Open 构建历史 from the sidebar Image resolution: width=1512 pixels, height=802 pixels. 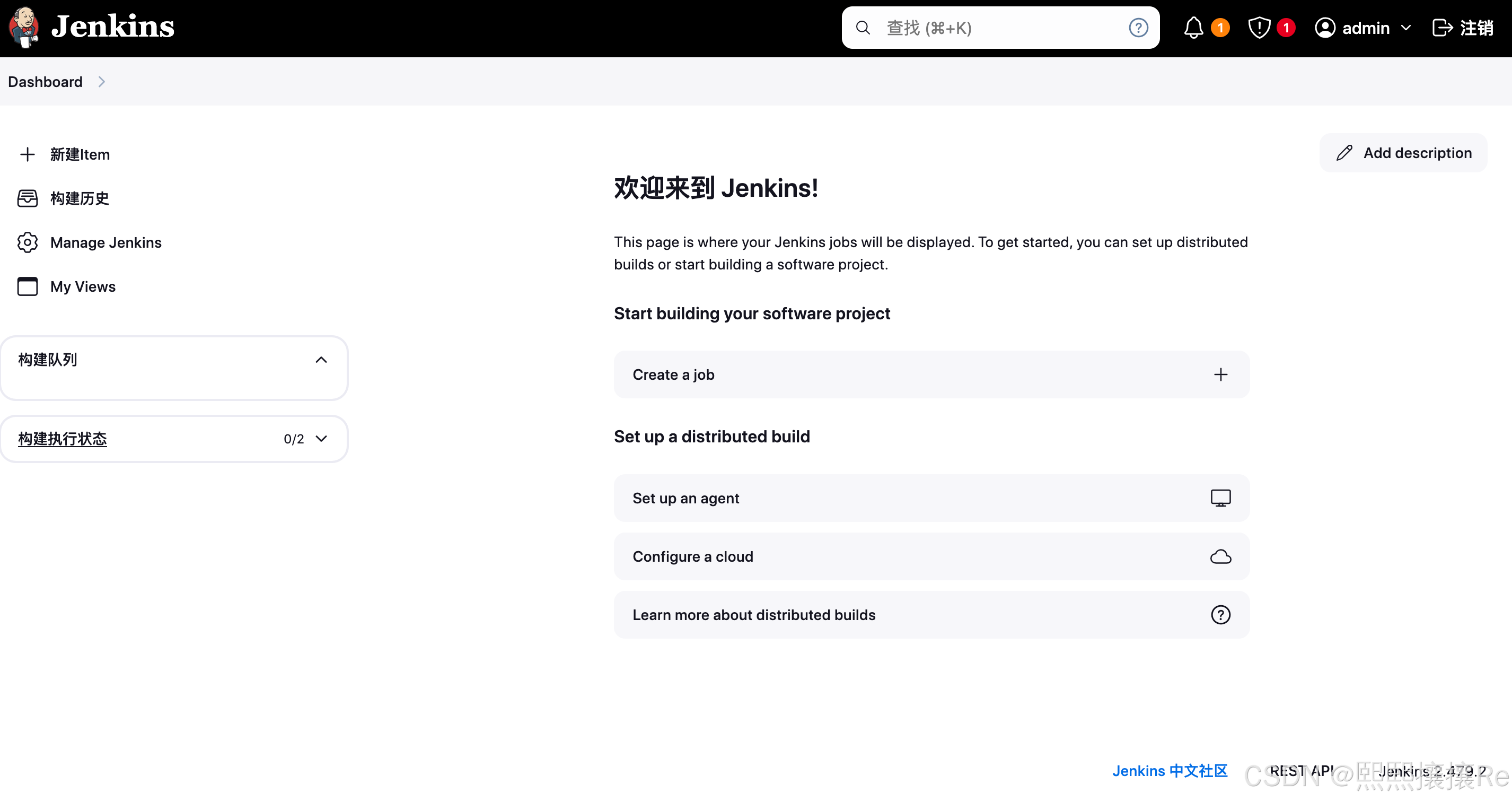(80, 198)
